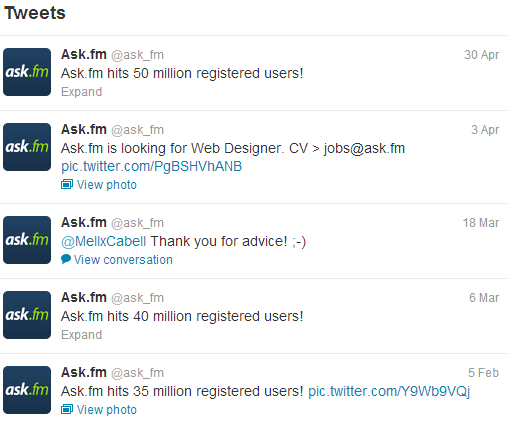Click photo icon under 35 million tweet
This screenshot has width=507, height=422.
click(x=67, y=409)
